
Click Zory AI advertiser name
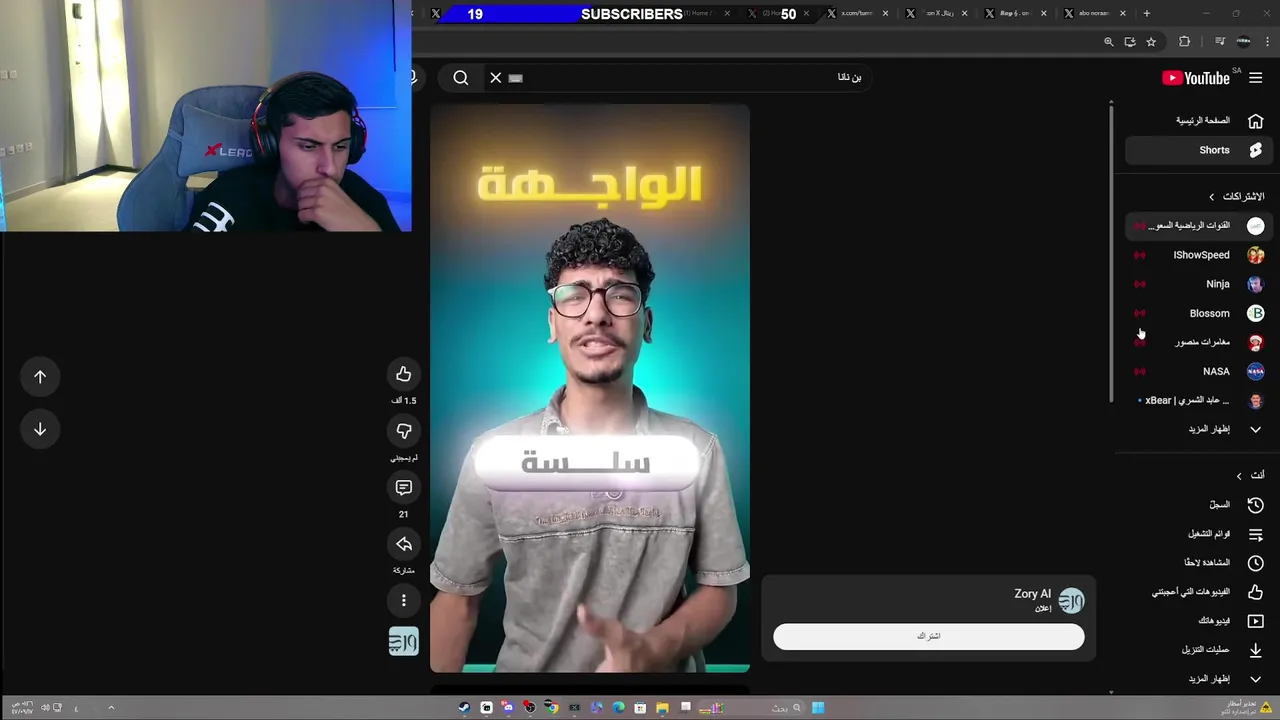(x=1033, y=594)
